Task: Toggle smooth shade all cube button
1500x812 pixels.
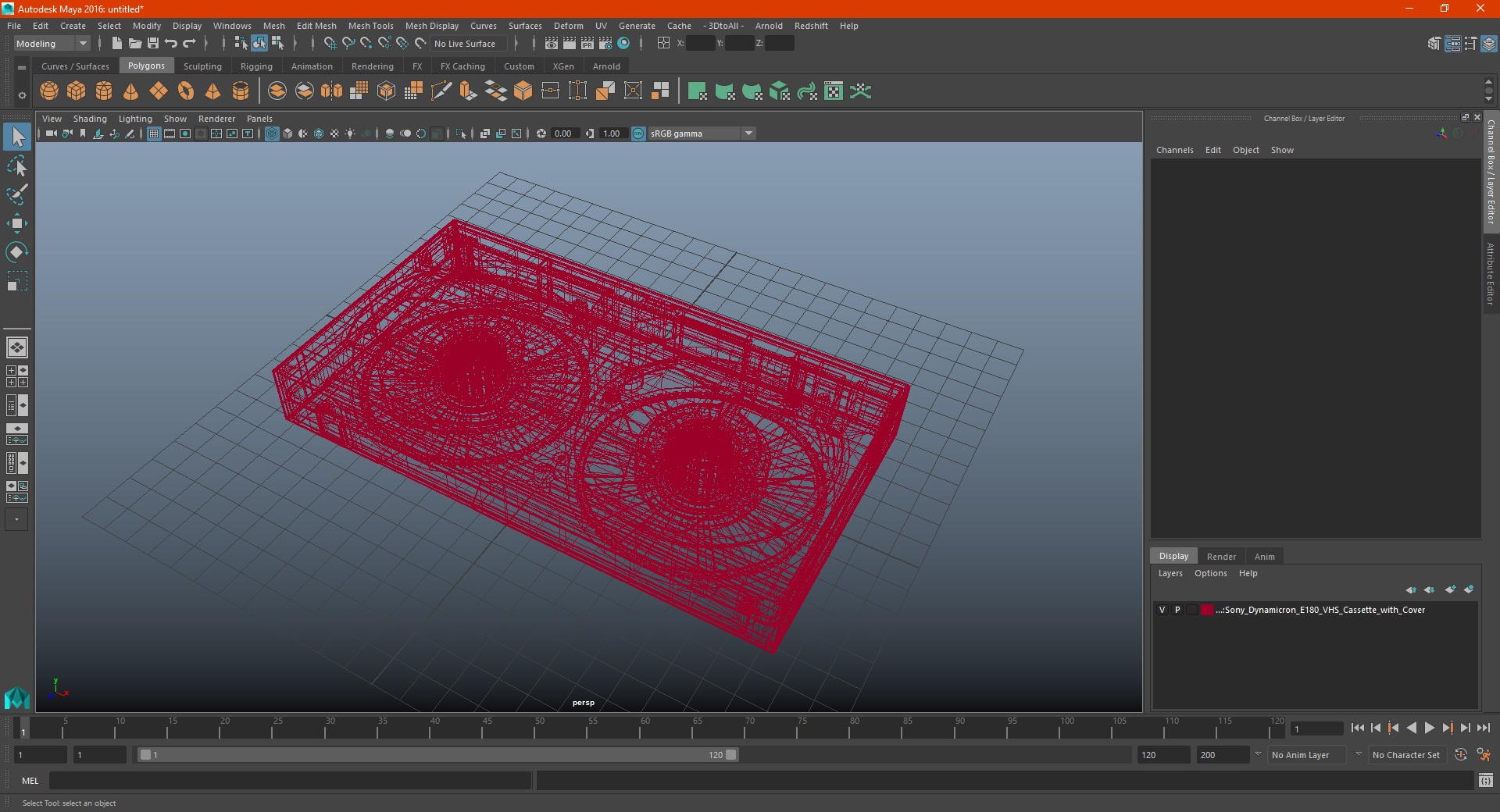Action: [x=287, y=134]
